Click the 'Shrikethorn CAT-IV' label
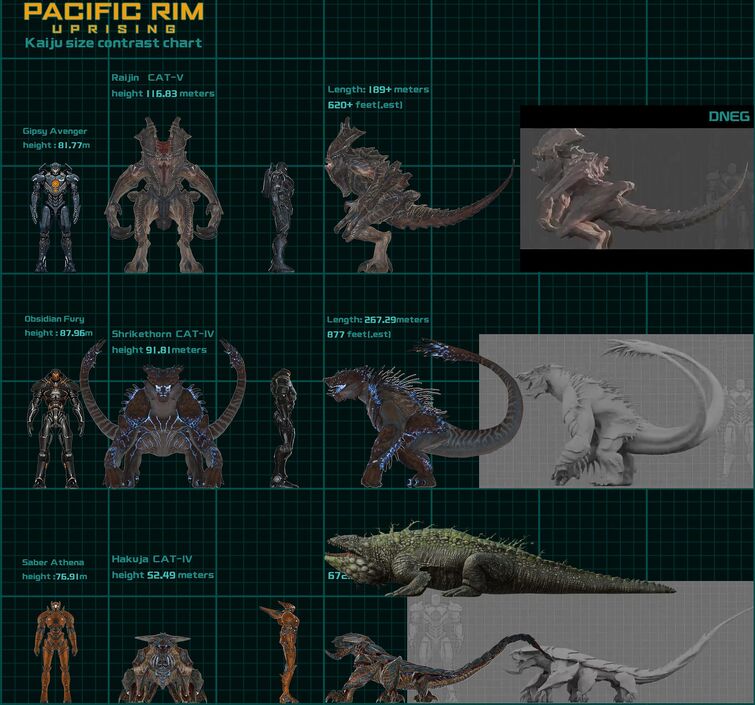Viewport: 755px width, 705px height. pos(163,334)
